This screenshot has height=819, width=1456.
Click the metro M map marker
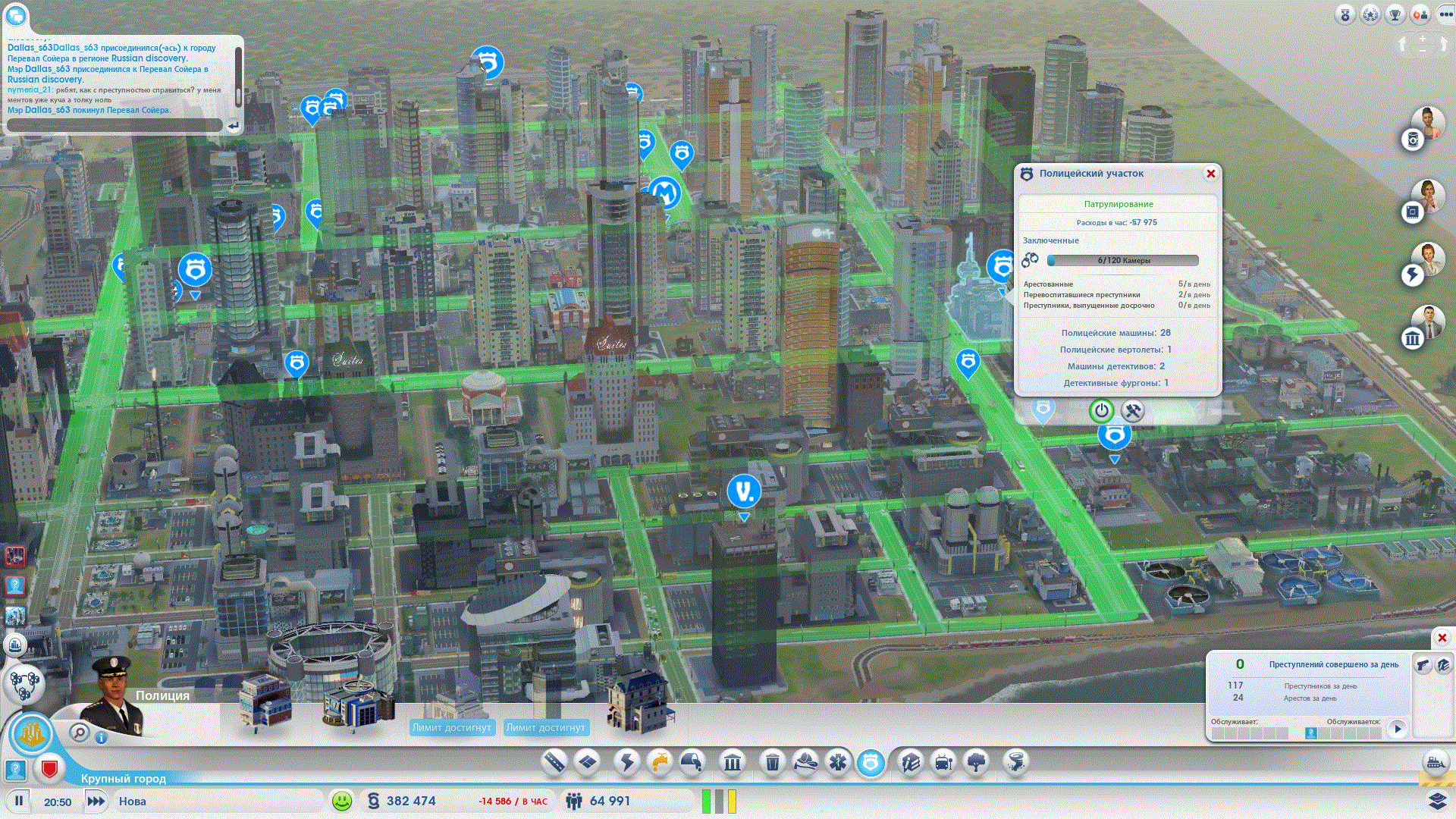665,193
